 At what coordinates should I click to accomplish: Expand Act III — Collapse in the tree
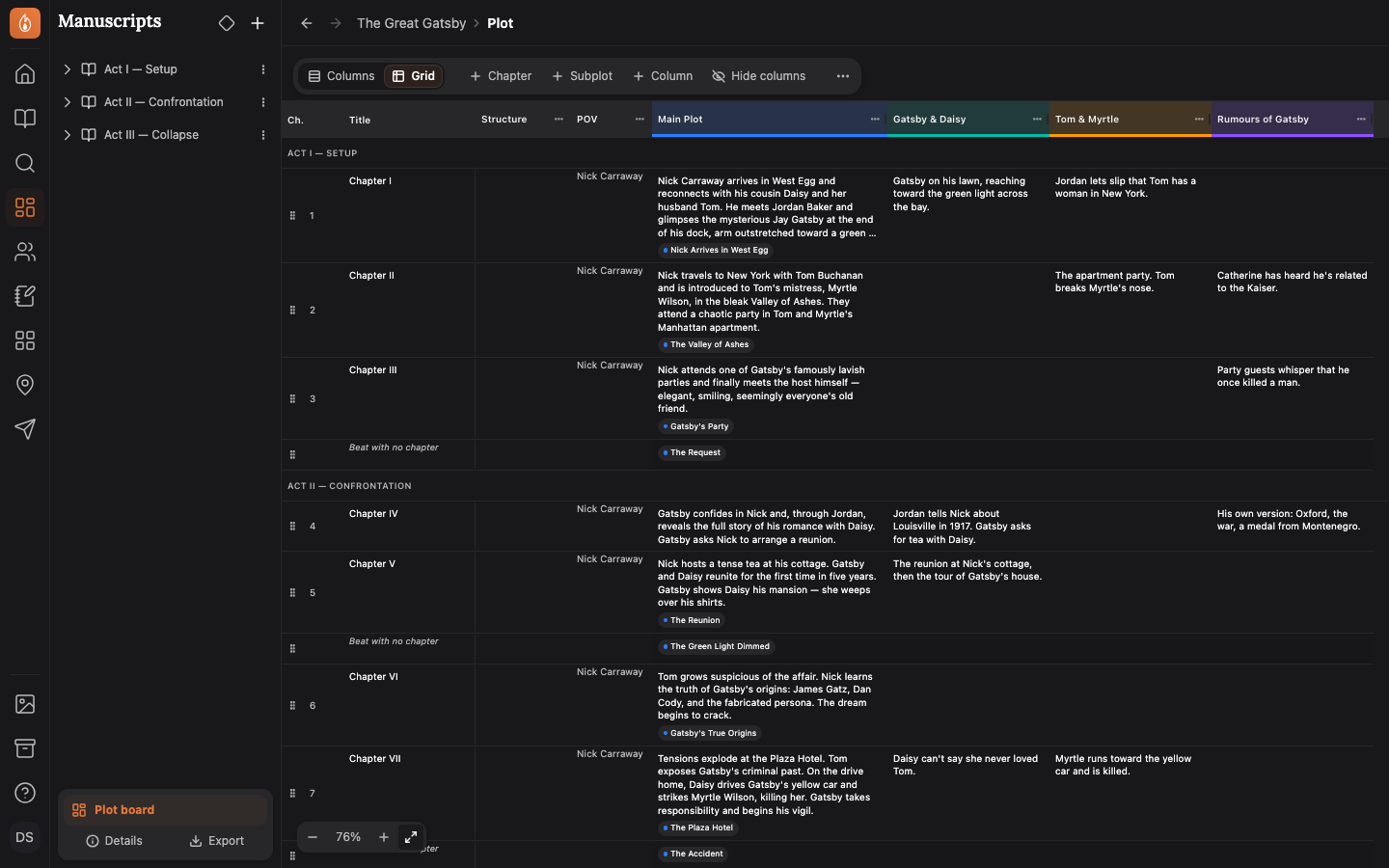[68, 135]
